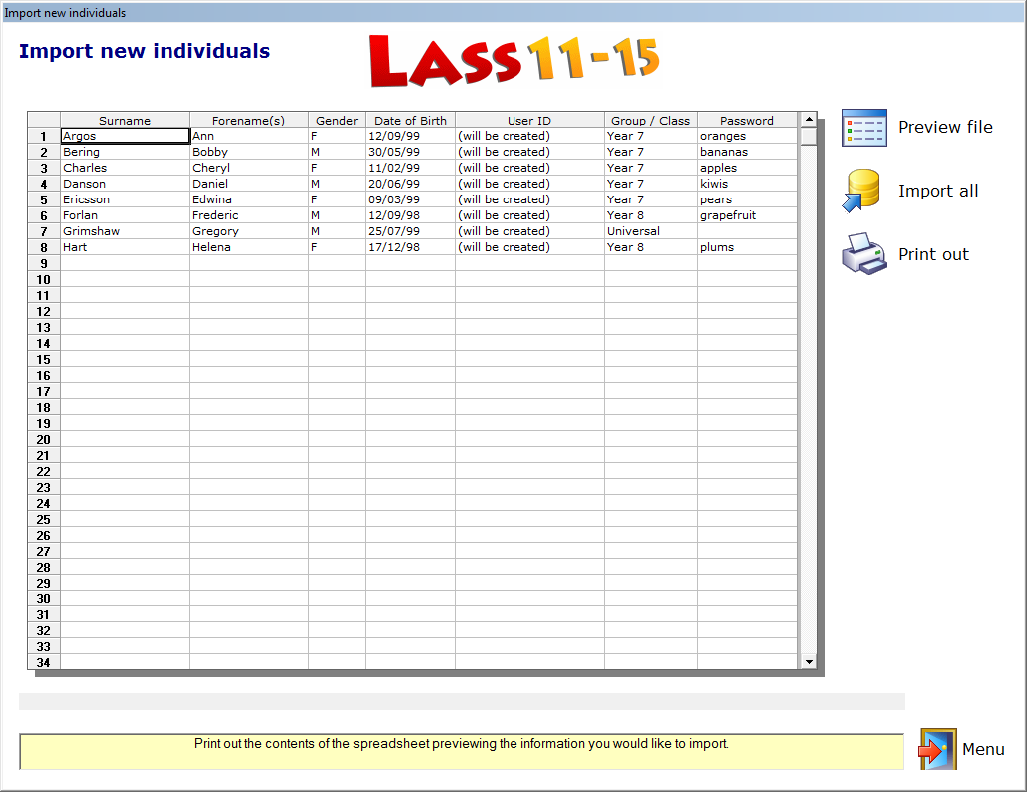The width and height of the screenshot is (1027, 792).
Task: Click the Danson surname cell
Action: click(125, 184)
